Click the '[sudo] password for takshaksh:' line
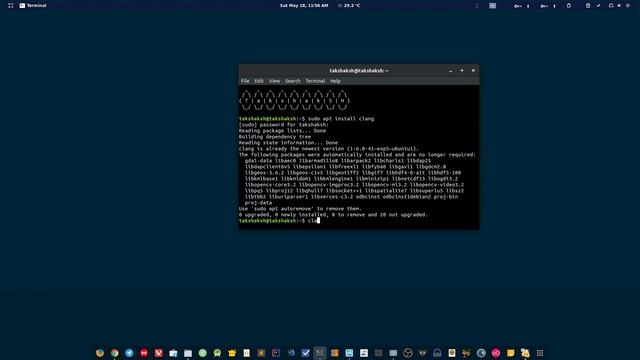 tap(284, 125)
